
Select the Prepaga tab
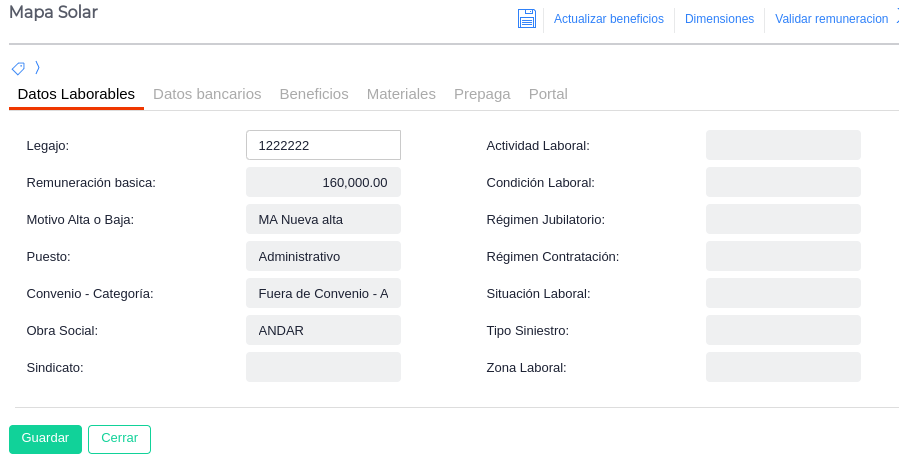pos(482,94)
